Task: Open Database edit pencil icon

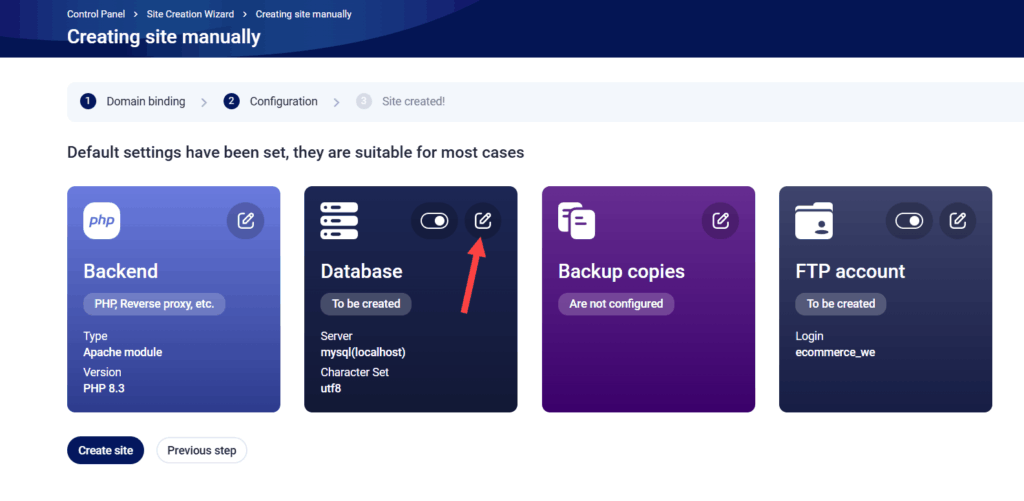Action: coord(483,221)
